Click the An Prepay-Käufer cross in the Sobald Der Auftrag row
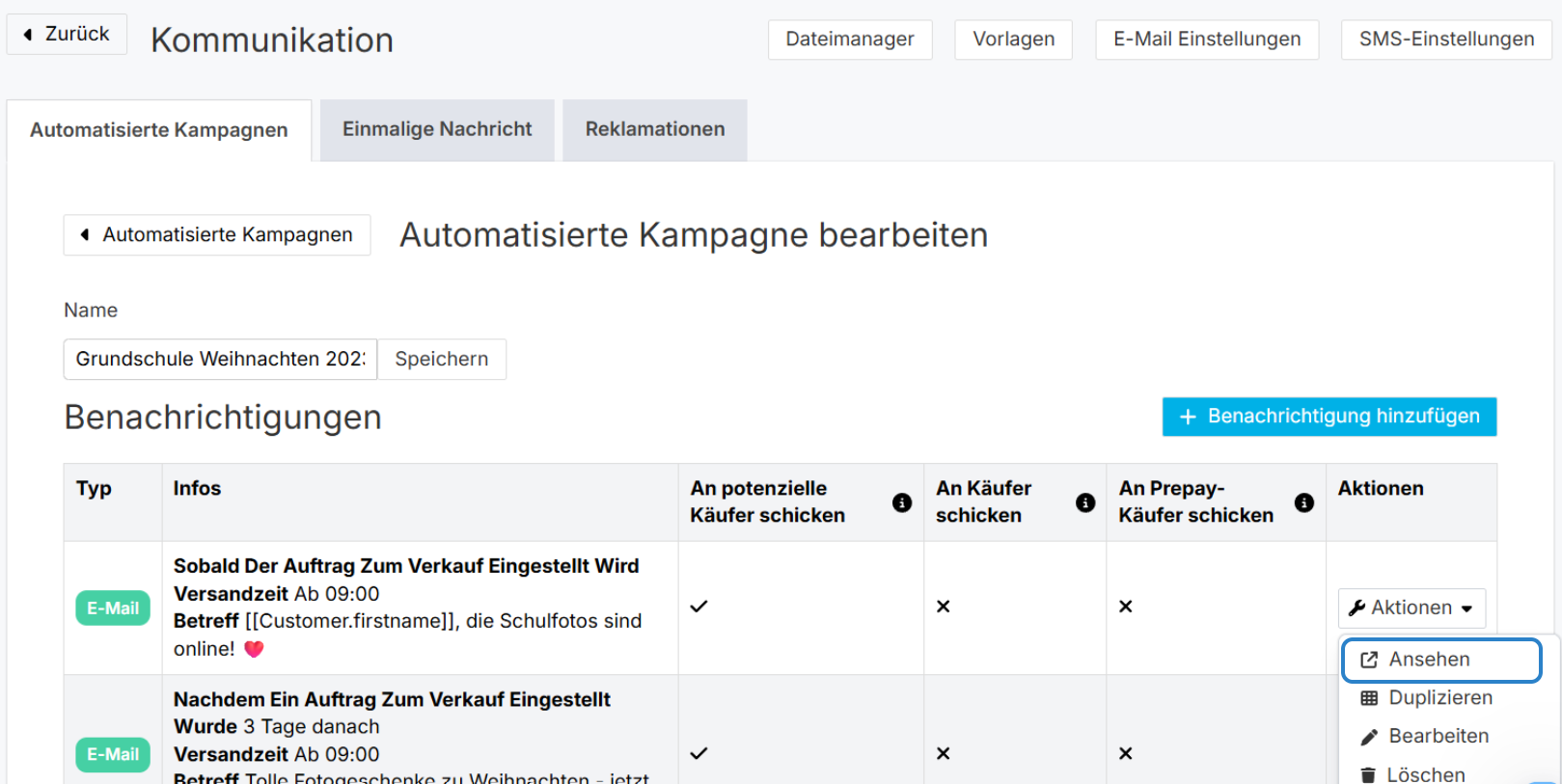Image resolution: width=1562 pixels, height=784 pixels. pos(1126,607)
